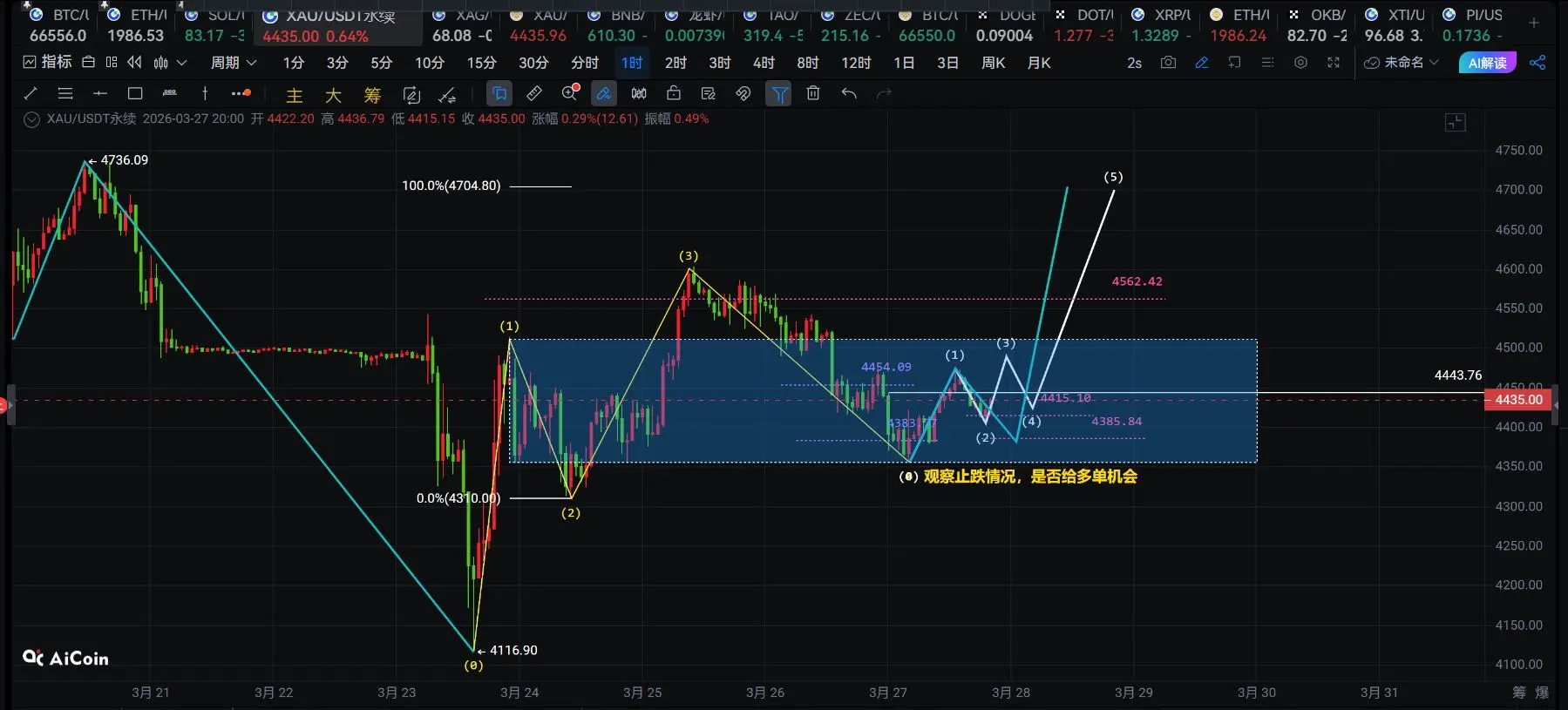Open the BNB/ 610.30 symbol tab
Screen dimensions: 1568x710
pyautogui.click(x=617, y=25)
